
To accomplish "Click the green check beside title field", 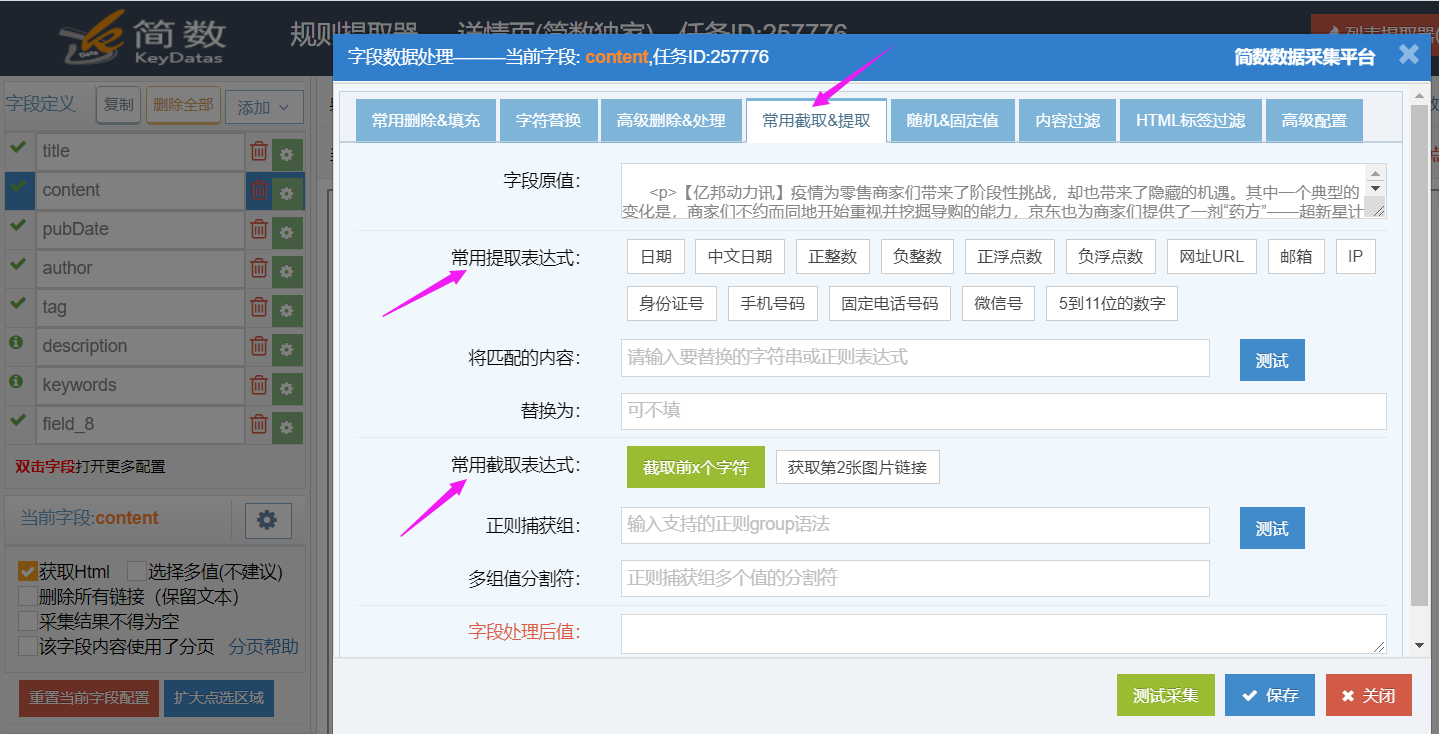I will (x=16, y=147).
